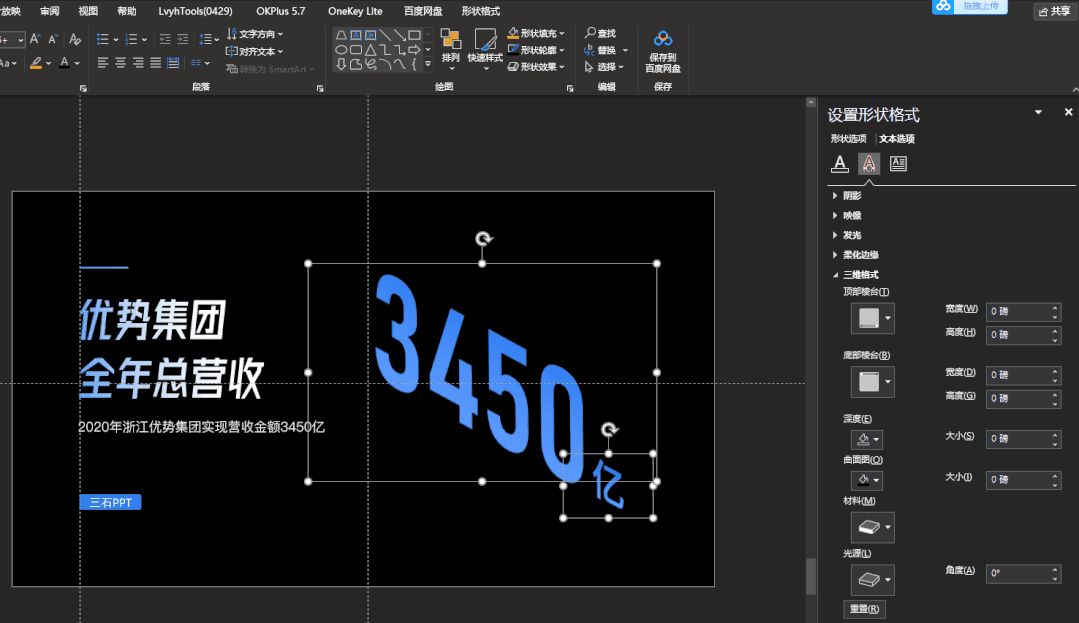Image resolution: width=1079 pixels, height=623 pixels.
Task: Open the 形状轮廓 shape outline menu
Action: (x=536, y=50)
